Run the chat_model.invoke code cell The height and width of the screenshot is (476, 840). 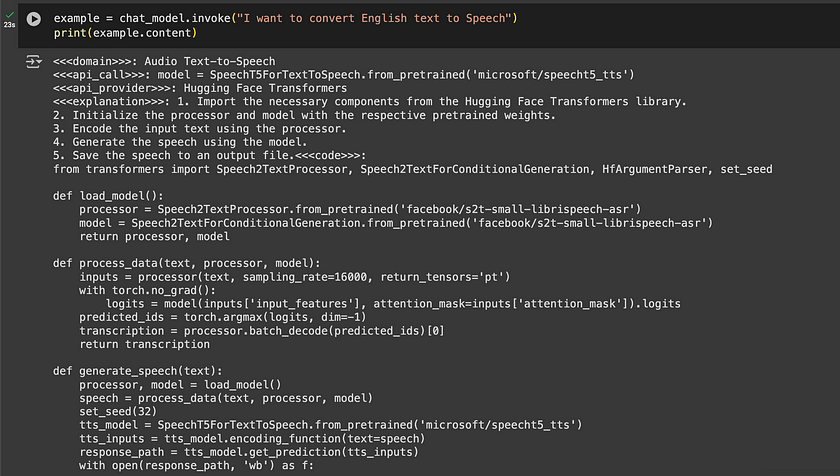(34, 19)
